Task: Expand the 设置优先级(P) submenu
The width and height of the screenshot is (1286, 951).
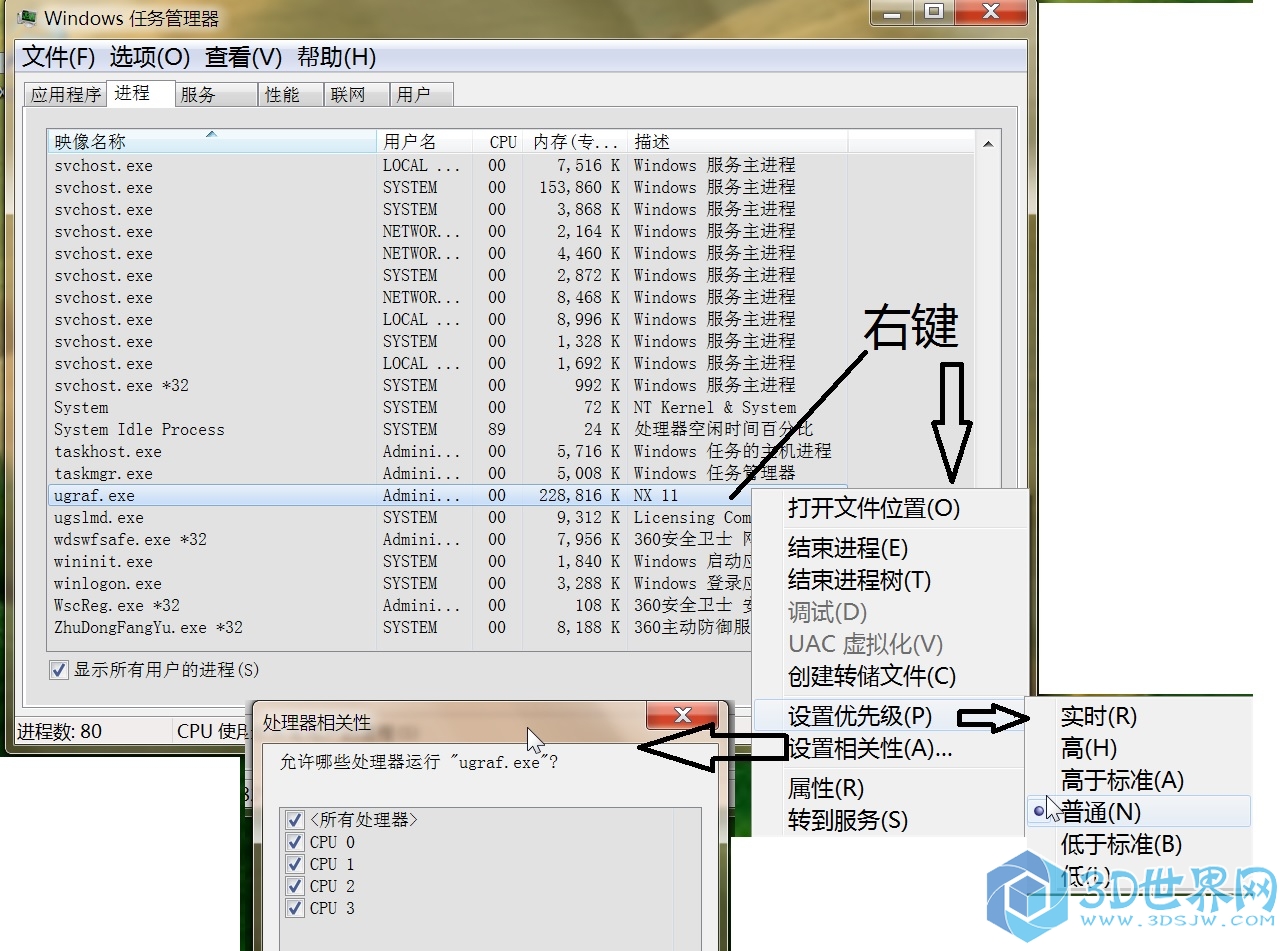Action: tap(890, 716)
